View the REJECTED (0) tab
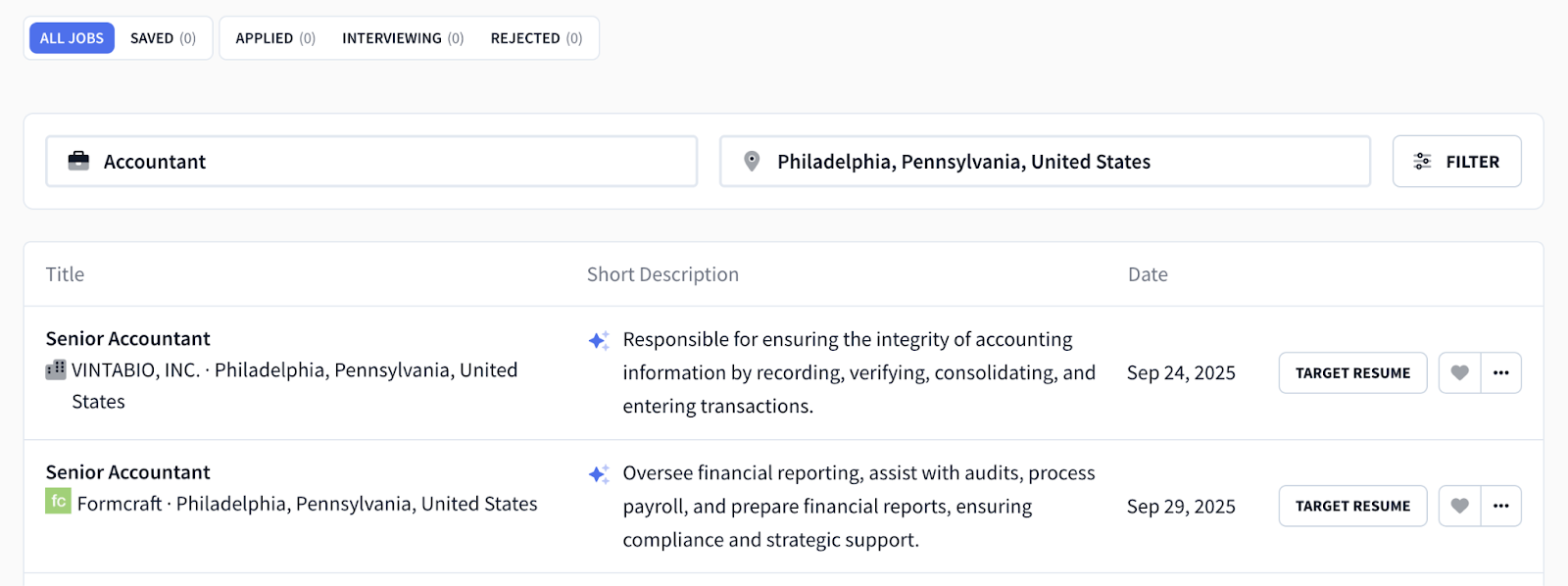The width and height of the screenshot is (1568, 586). [536, 38]
